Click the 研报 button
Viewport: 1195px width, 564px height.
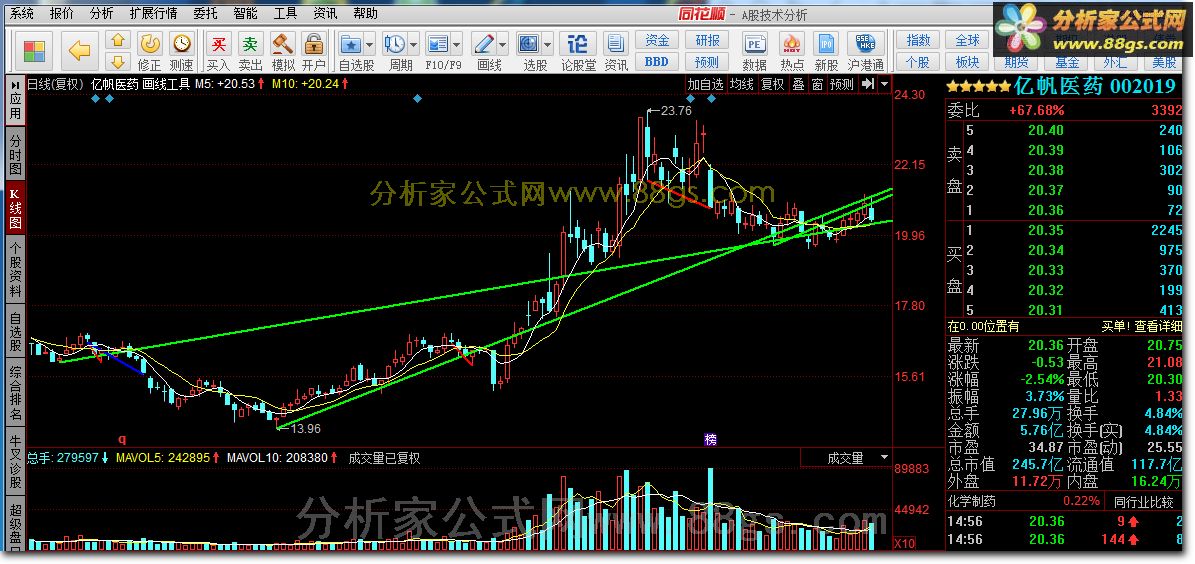tap(706, 40)
